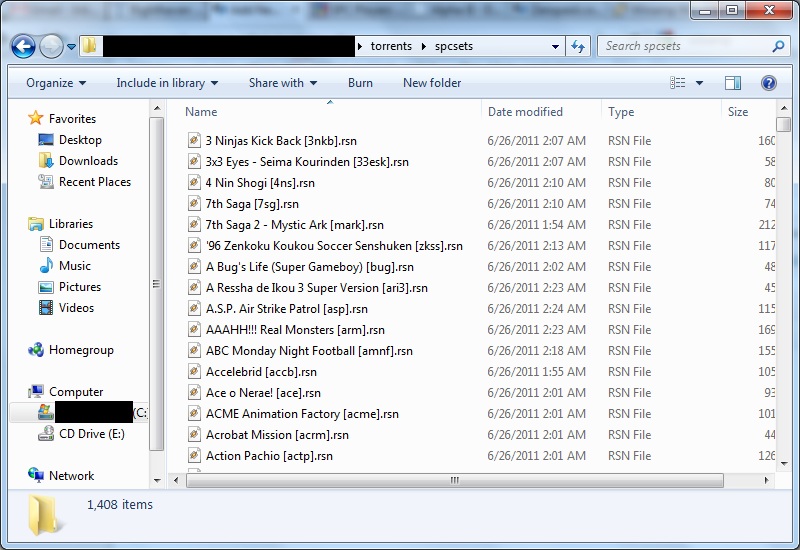Open the recent pages dropdown arrow

(71, 46)
